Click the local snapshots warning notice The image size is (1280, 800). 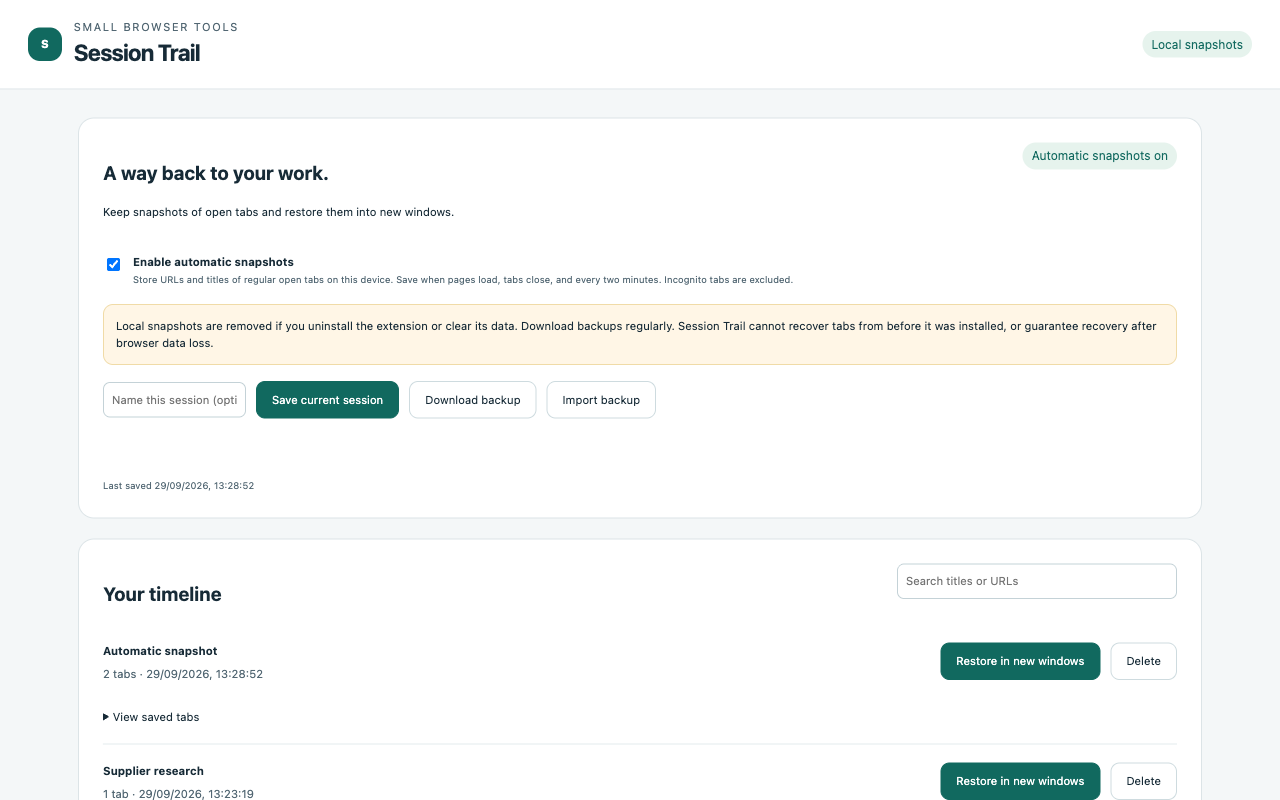640,334
